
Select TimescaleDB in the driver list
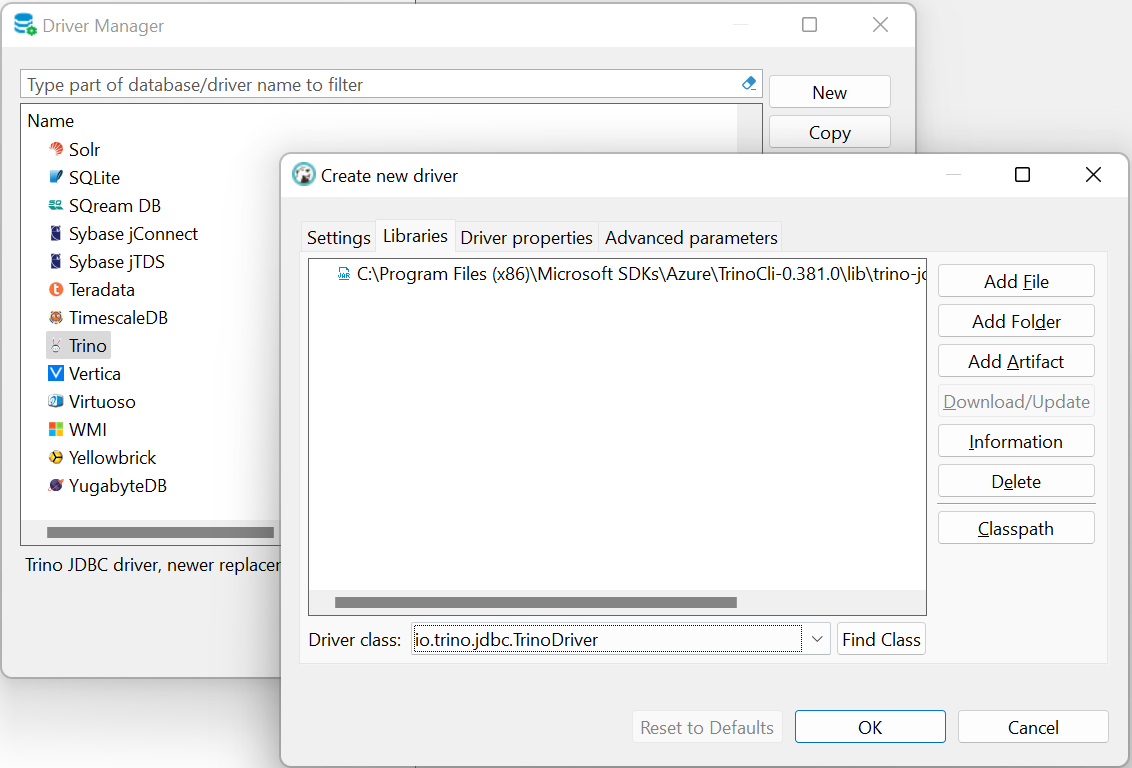pyautogui.click(x=118, y=318)
